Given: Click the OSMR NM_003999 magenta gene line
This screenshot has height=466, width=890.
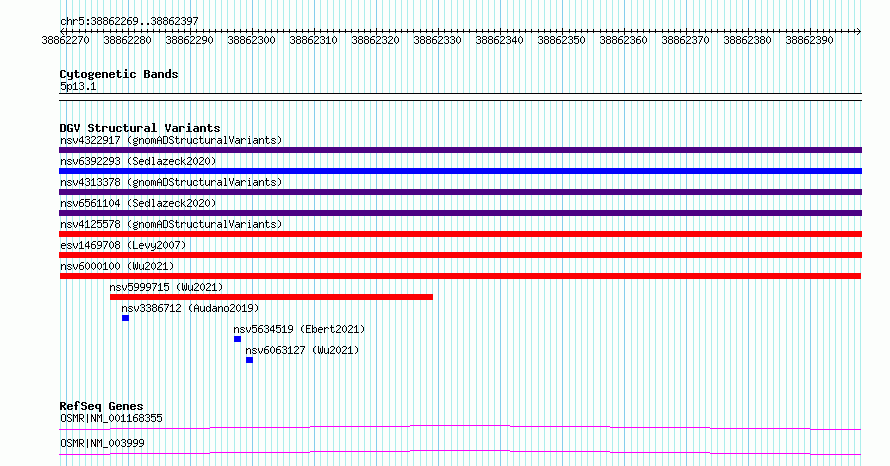Looking at the screenshot, I should point(460,452).
